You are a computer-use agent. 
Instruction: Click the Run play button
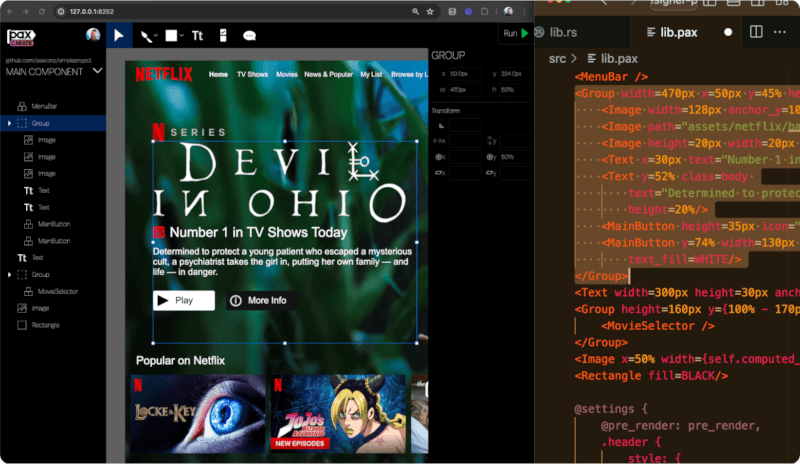(515, 33)
